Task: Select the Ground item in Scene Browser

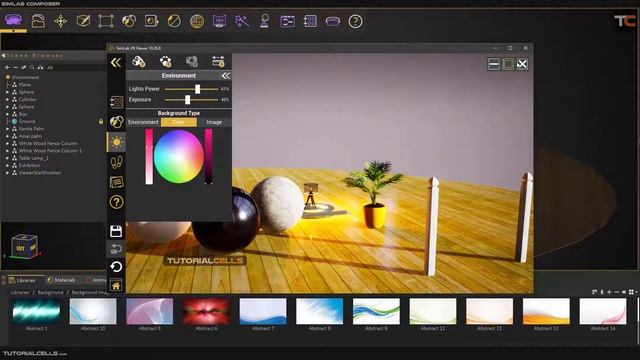Action: click(x=27, y=121)
